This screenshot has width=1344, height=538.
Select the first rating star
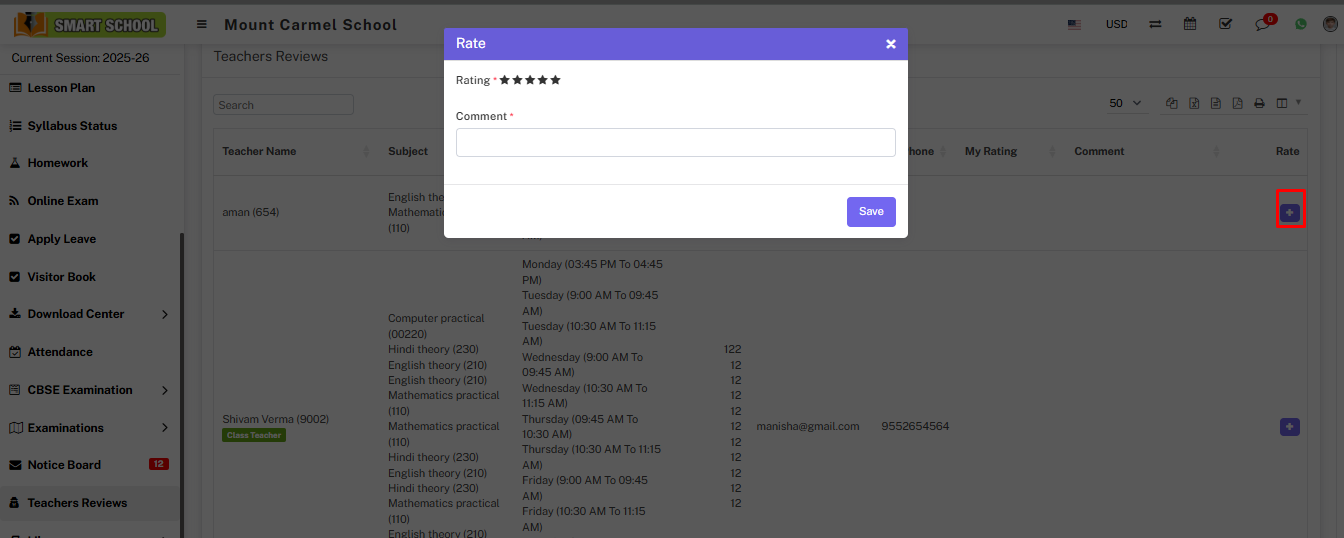point(504,80)
